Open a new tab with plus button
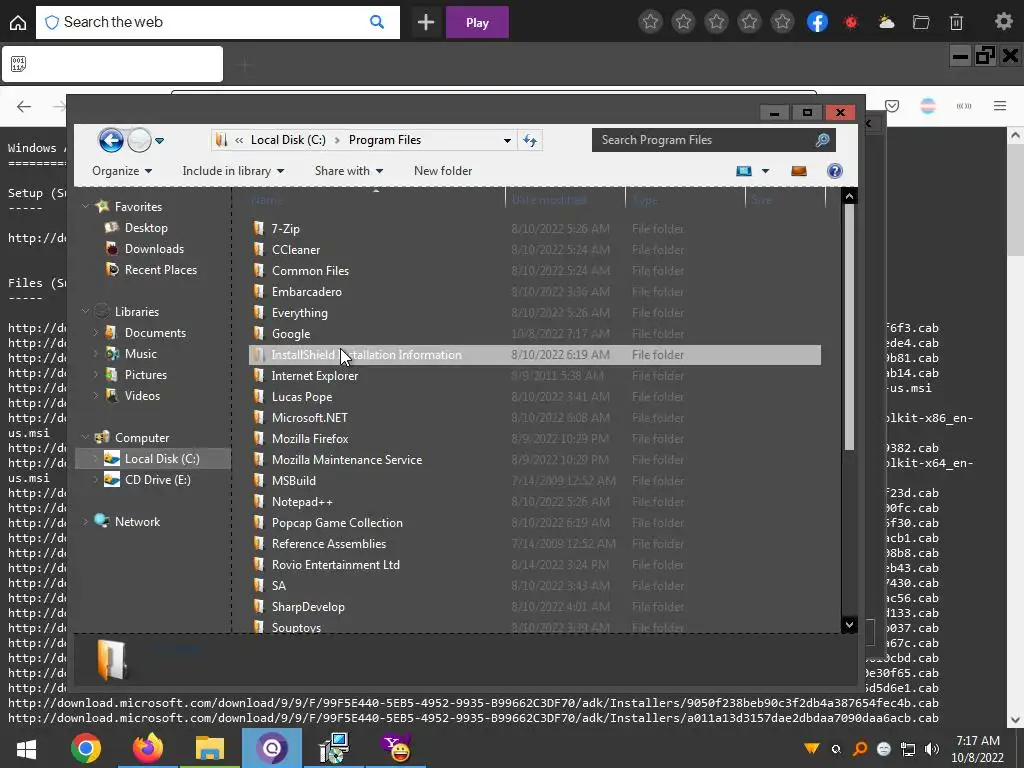This screenshot has width=1024, height=768. tap(426, 22)
